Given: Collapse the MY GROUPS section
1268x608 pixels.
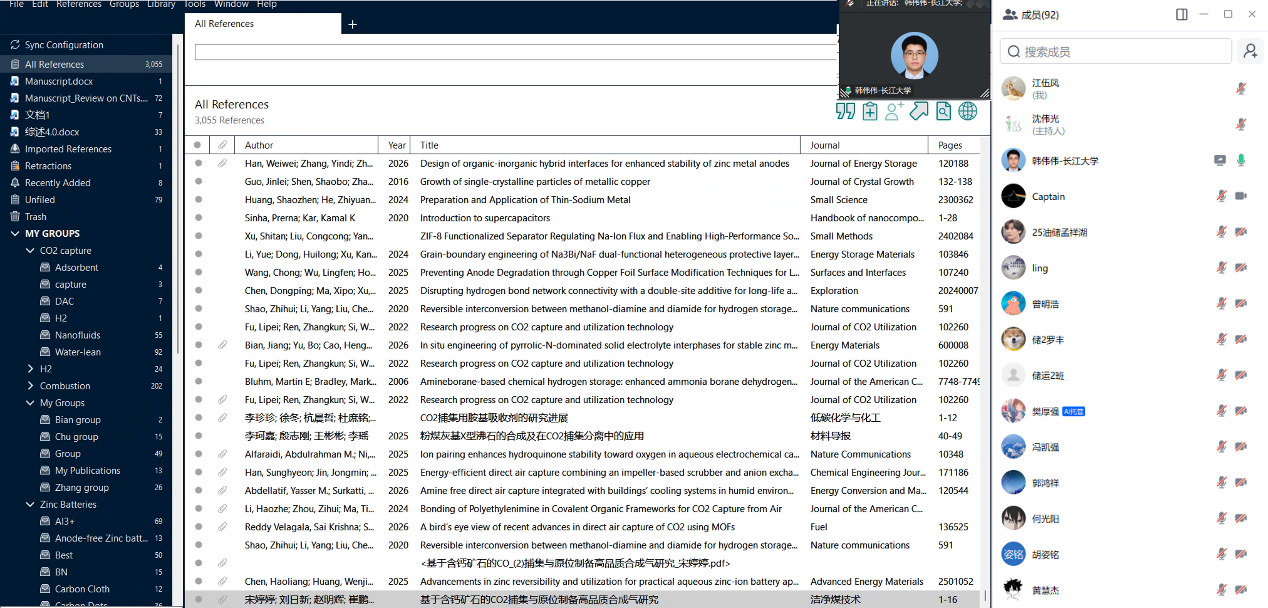Looking at the screenshot, I should [16, 234].
